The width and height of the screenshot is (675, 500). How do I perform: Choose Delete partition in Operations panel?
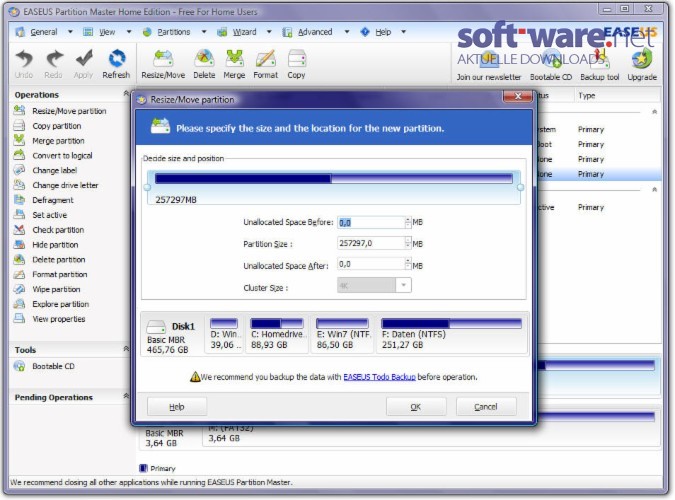point(50,260)
